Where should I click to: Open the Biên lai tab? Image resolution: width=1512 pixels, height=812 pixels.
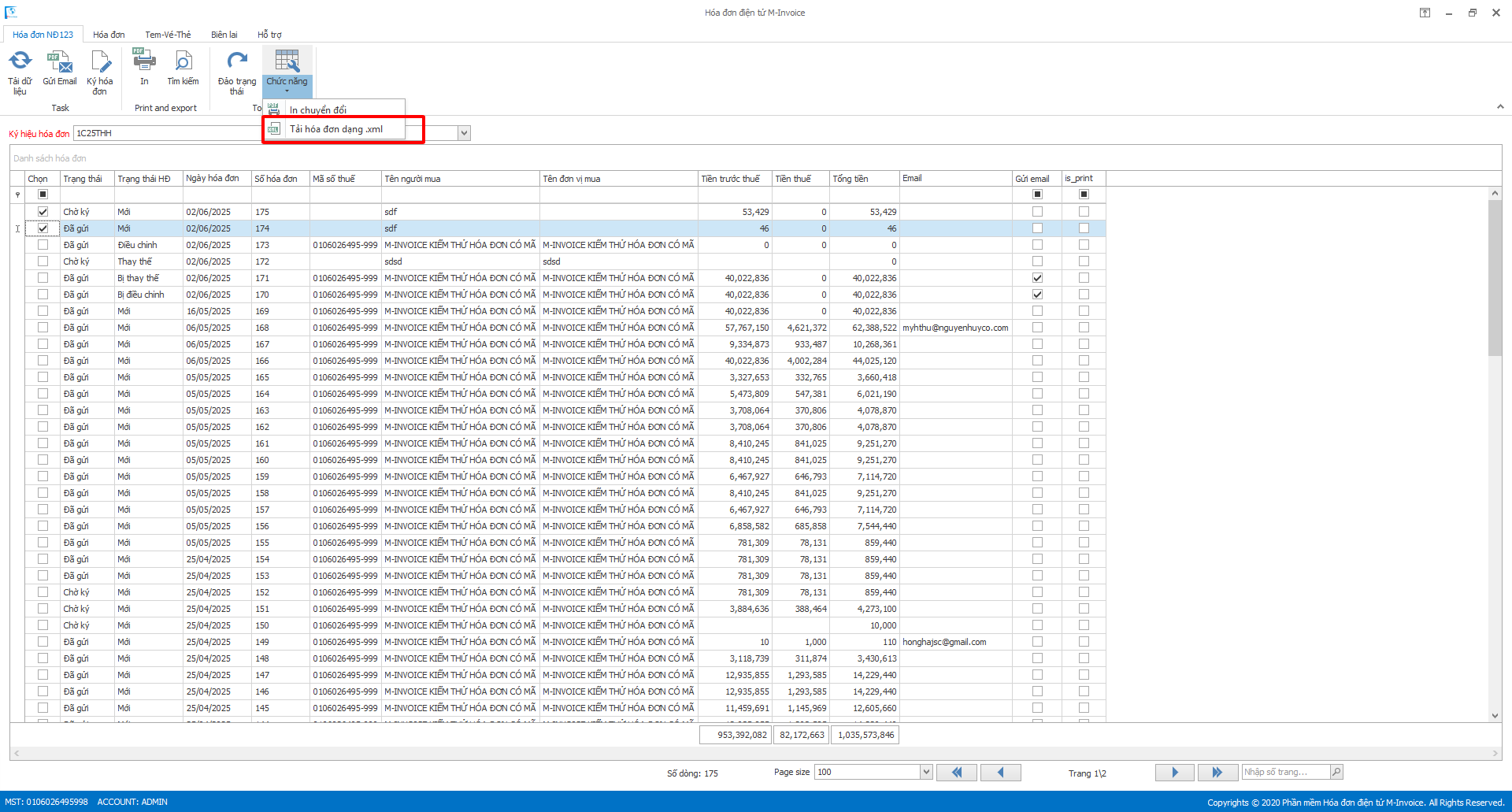point(224,35)
